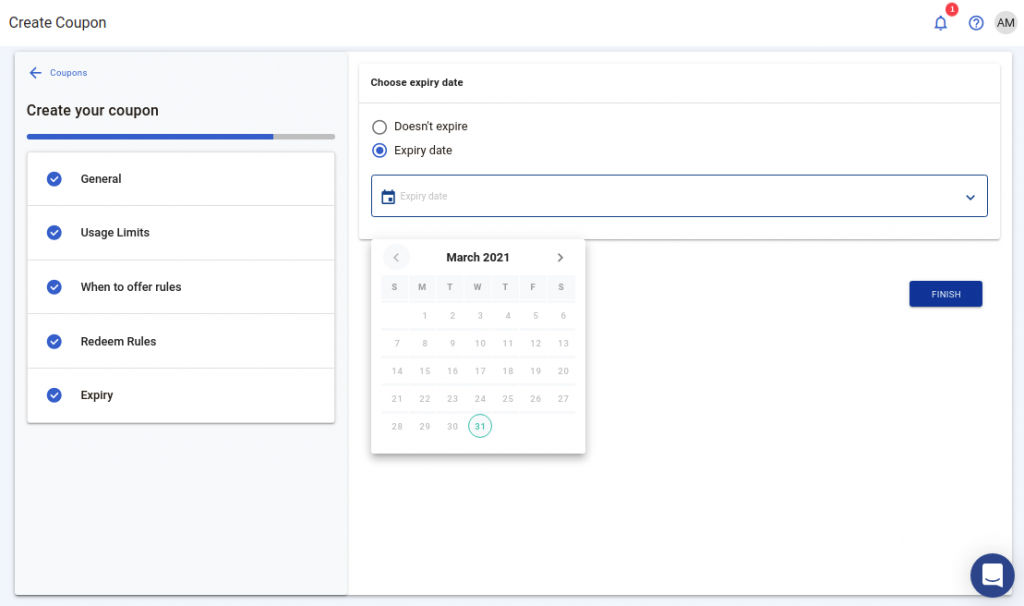Return to the Coupons list link

[69, 72]
